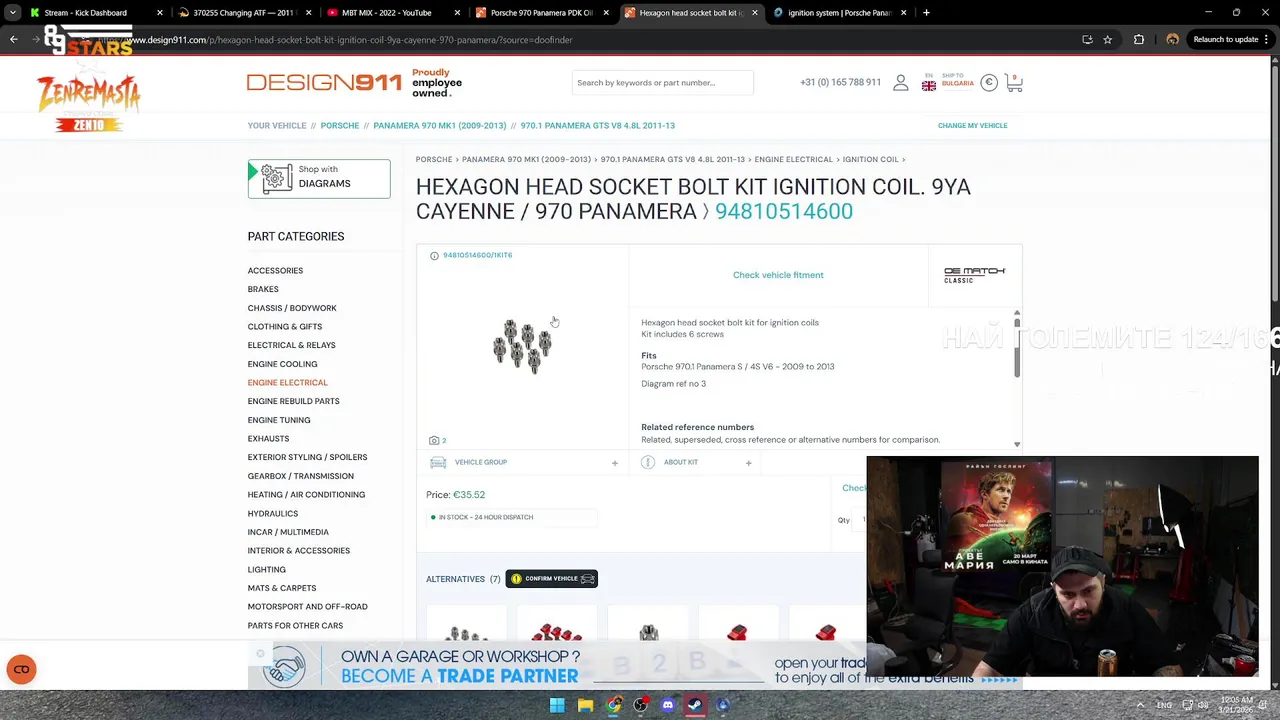Screen dimensions: 1280x720
Task: Open the browser extensions puzzle icon
Action: [x=1139, y=40]
